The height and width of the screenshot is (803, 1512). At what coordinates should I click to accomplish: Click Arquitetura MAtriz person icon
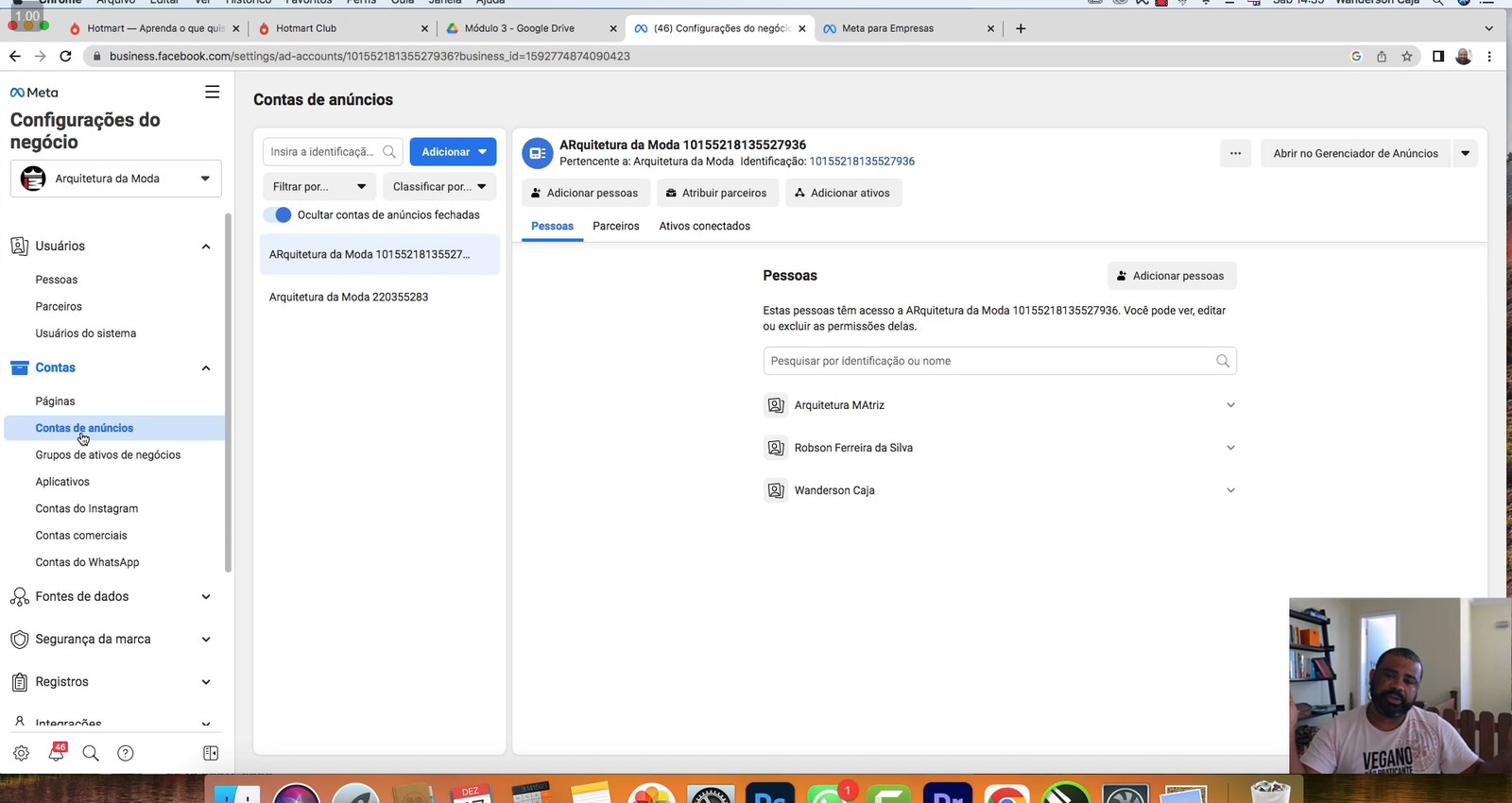776,405
